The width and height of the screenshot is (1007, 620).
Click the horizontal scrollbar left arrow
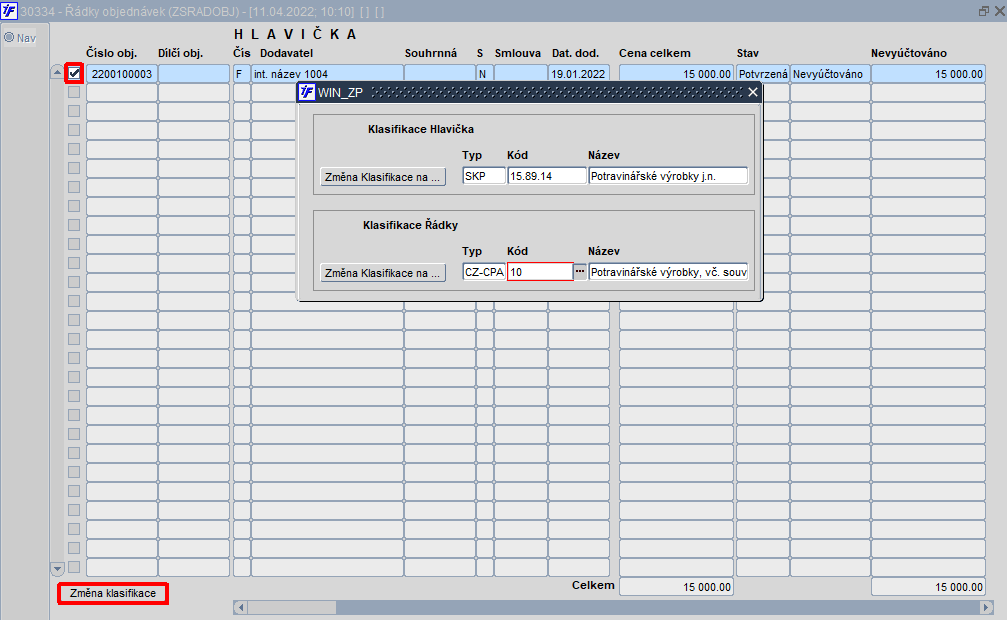tap(241, 607)
